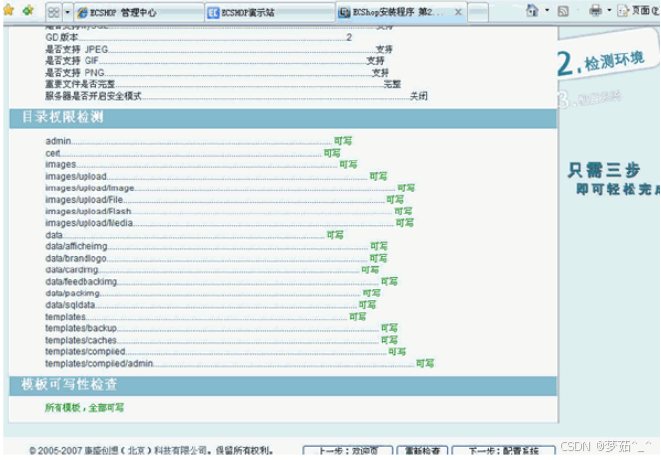Click templates/compiled/admin directory name
This screenshot has width=661, height=460.
[x=99, y=363]
